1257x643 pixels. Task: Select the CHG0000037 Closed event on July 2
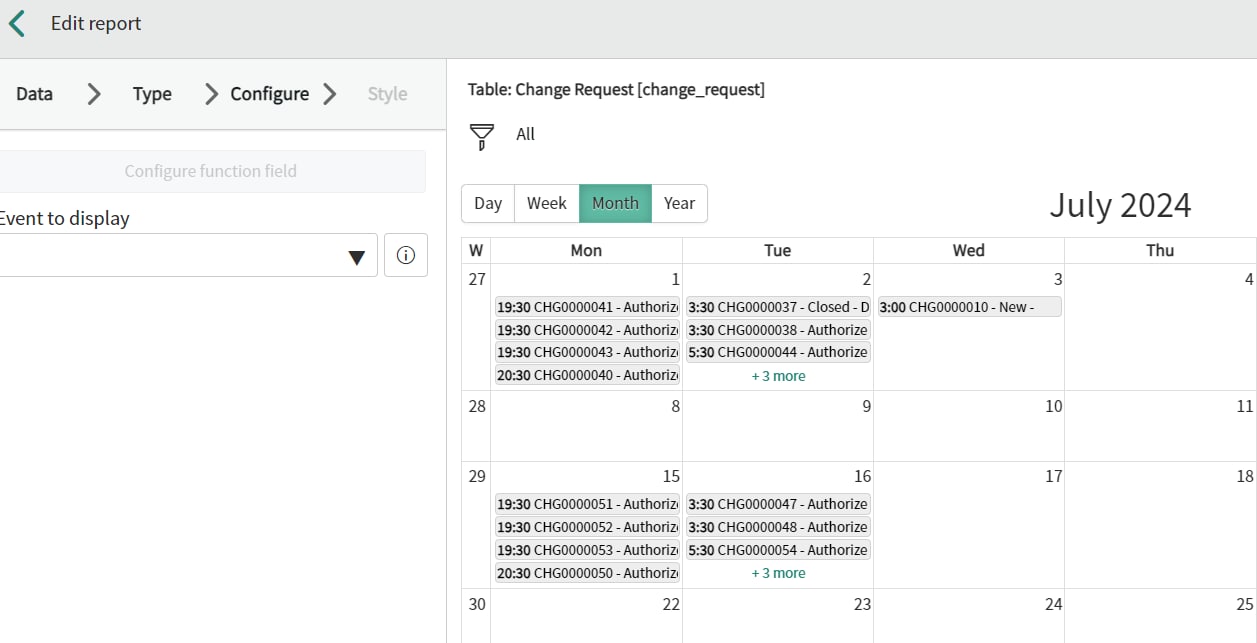pyautogui.click(x=777, y=306)
